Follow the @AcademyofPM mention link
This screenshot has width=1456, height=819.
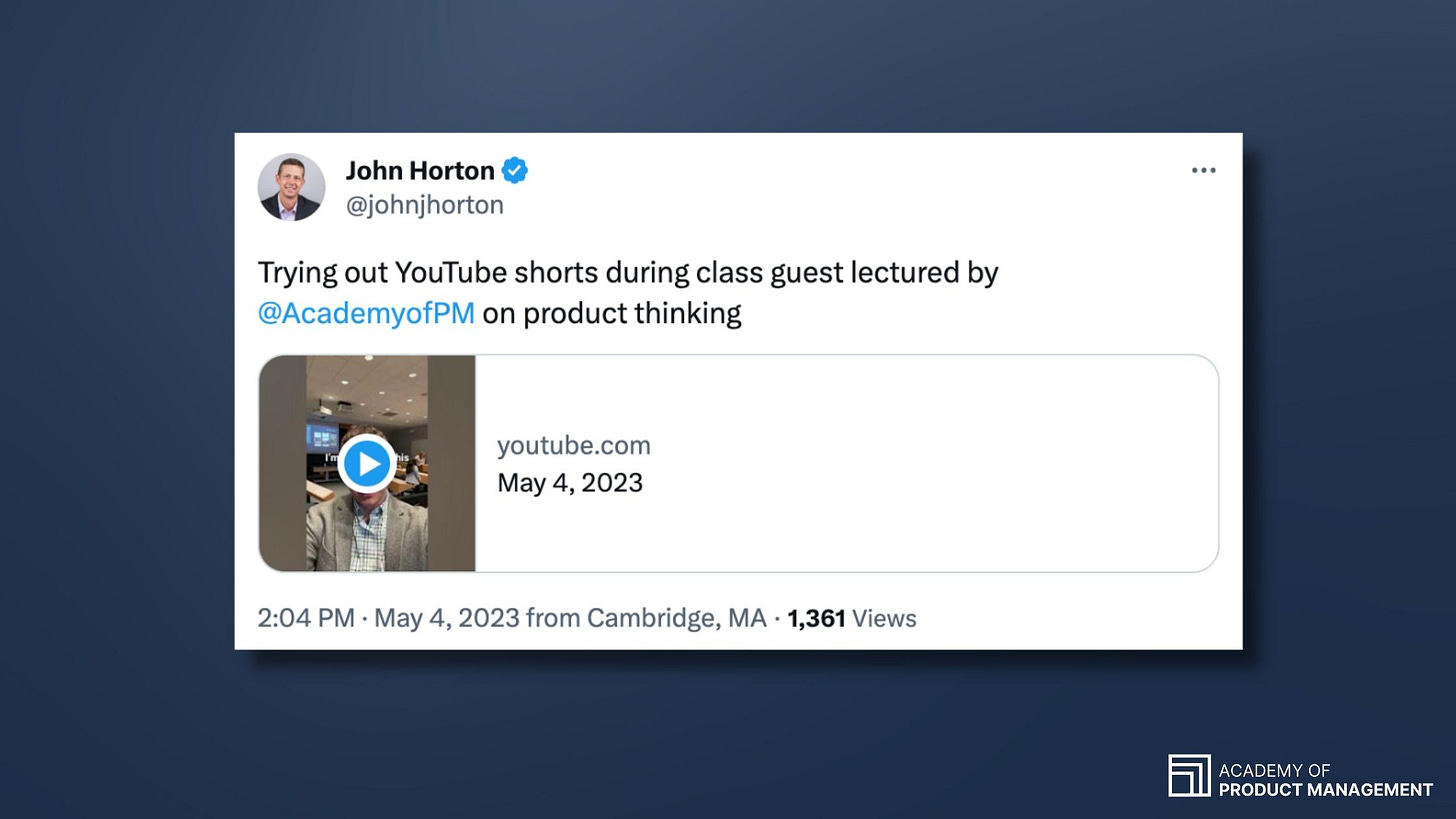point(366,313)
